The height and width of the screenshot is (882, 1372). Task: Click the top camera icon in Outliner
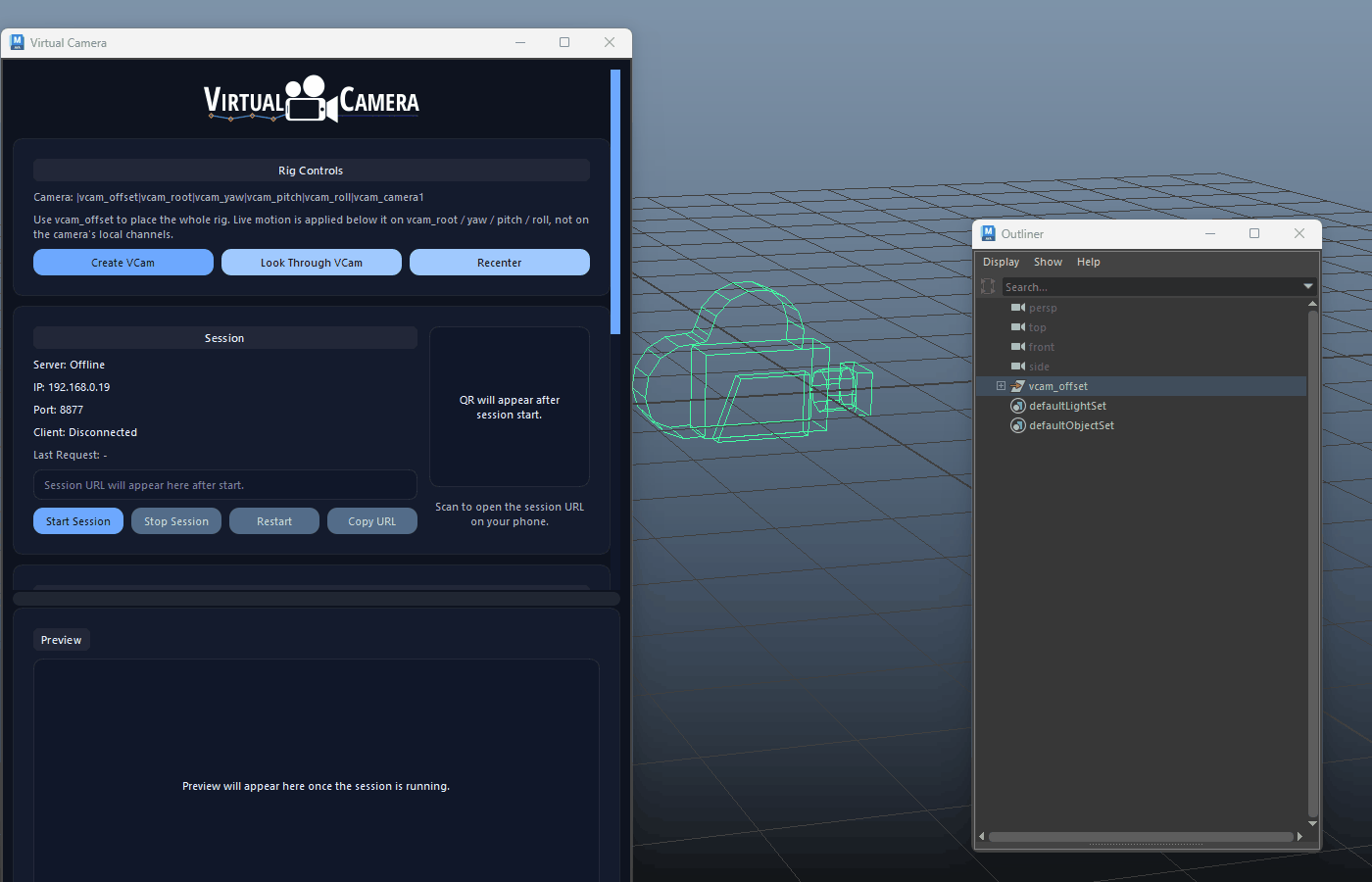tap(1018, 327)
